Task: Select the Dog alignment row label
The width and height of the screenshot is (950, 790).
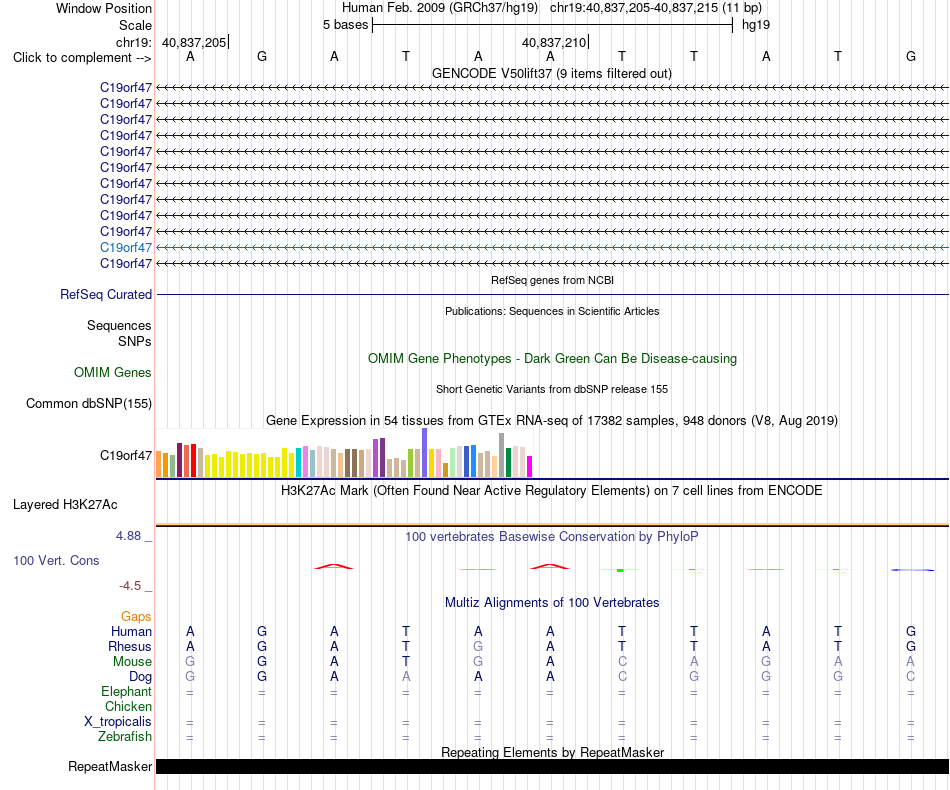Action: [x=140, y=677]
